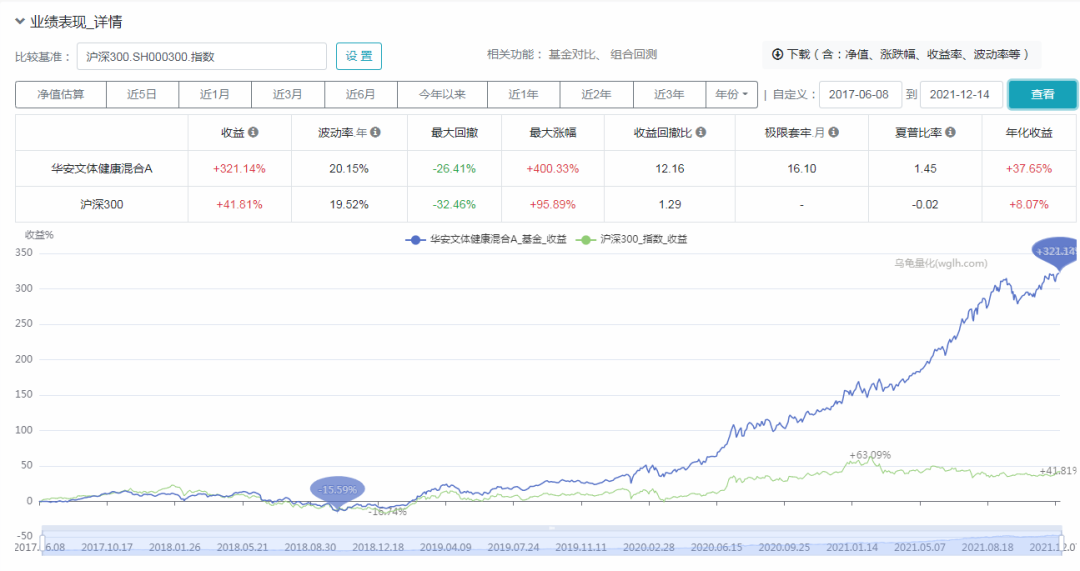
Task: Click the 沪深300 row label
Action: (102, 205)
